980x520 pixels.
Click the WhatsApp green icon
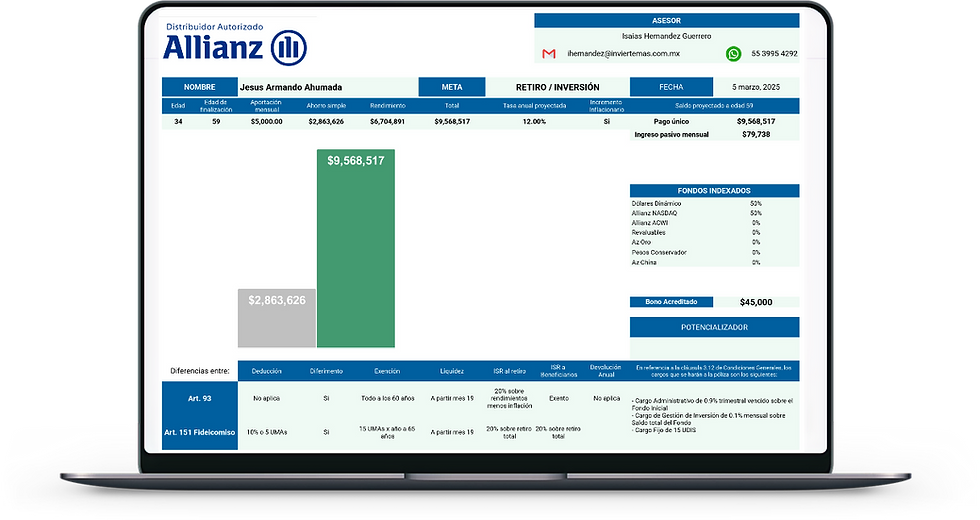pos(734,54)
